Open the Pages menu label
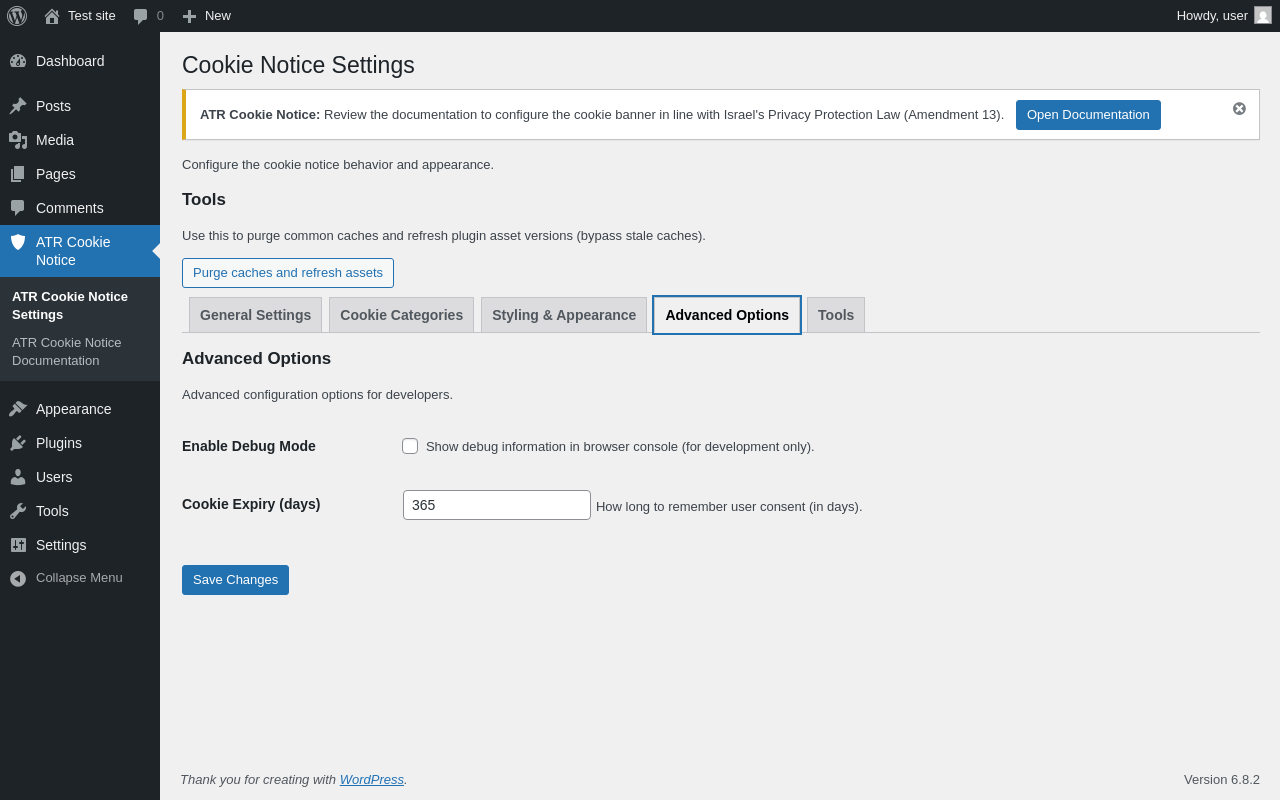The width and height of the screenshot is (1280, 800). pyautogui.click(x=56, y=174)
